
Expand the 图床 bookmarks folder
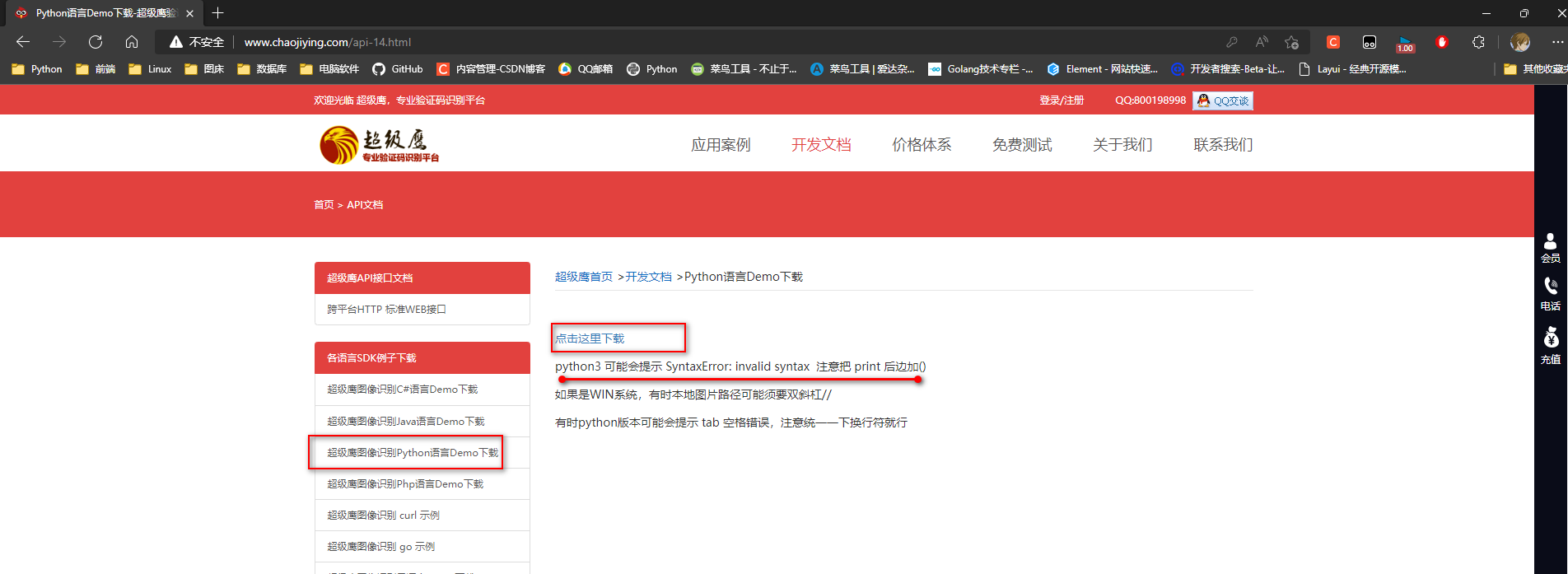pyautogui.click(x=204, y=69)
